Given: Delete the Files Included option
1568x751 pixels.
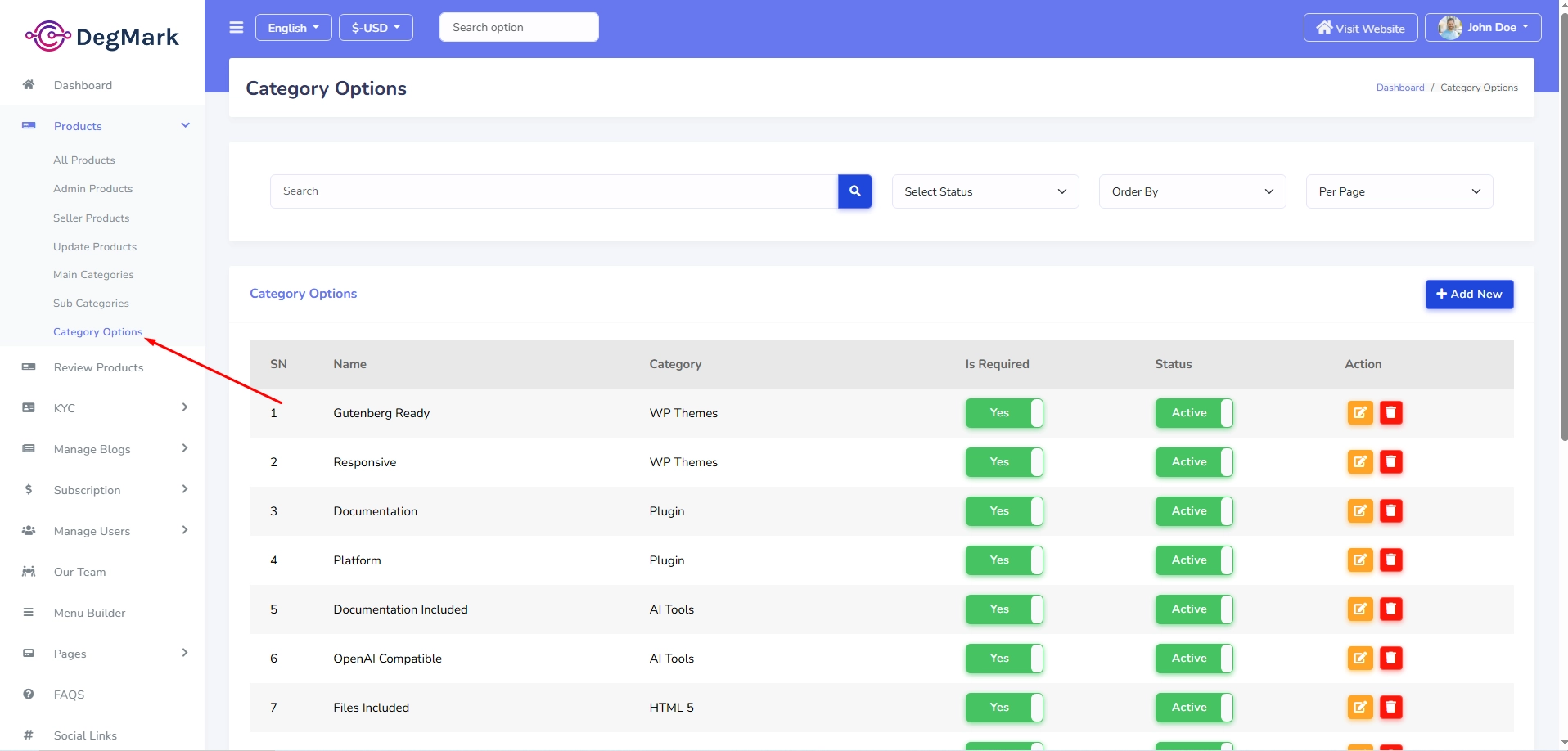Looking at the screenshot, I should [1391, 708].
